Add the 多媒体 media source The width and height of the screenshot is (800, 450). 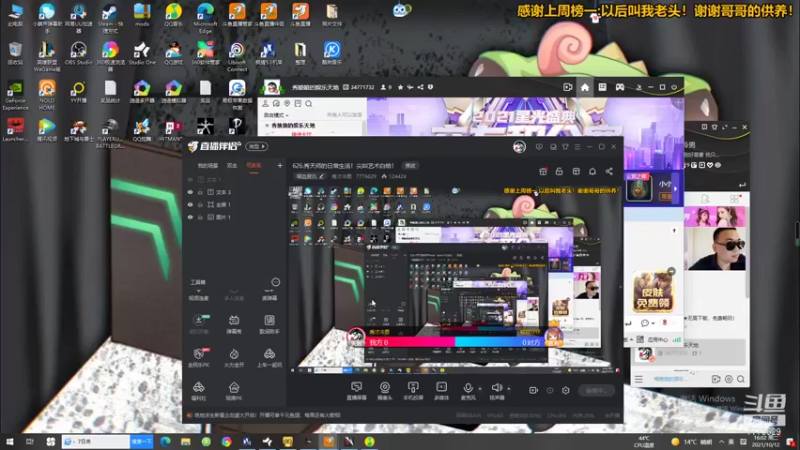point(441,391)
